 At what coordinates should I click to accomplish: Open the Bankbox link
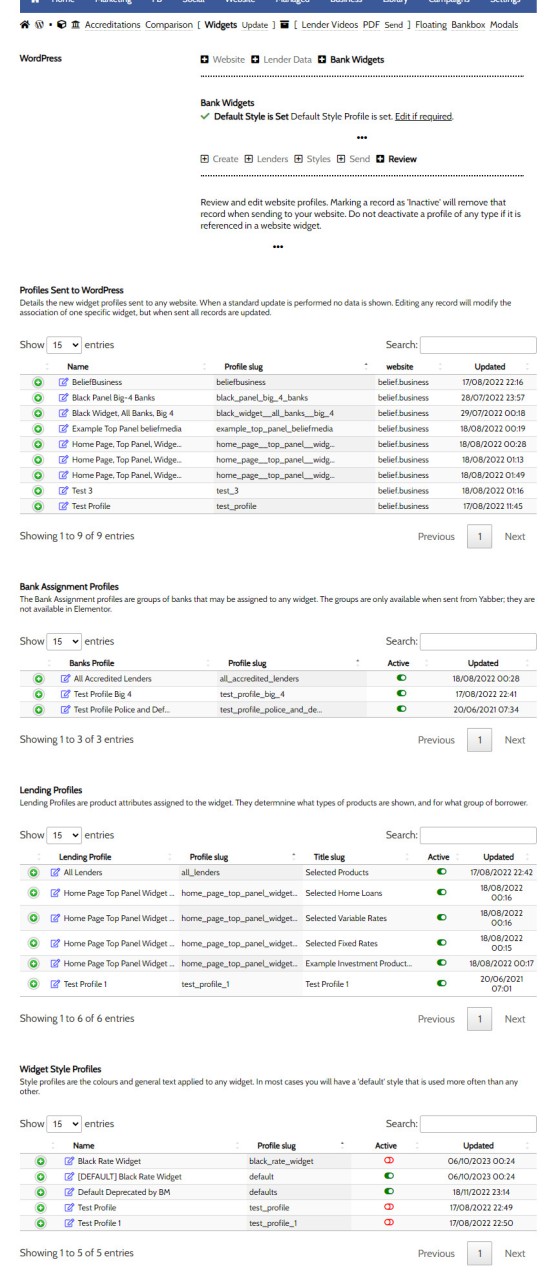467,24
